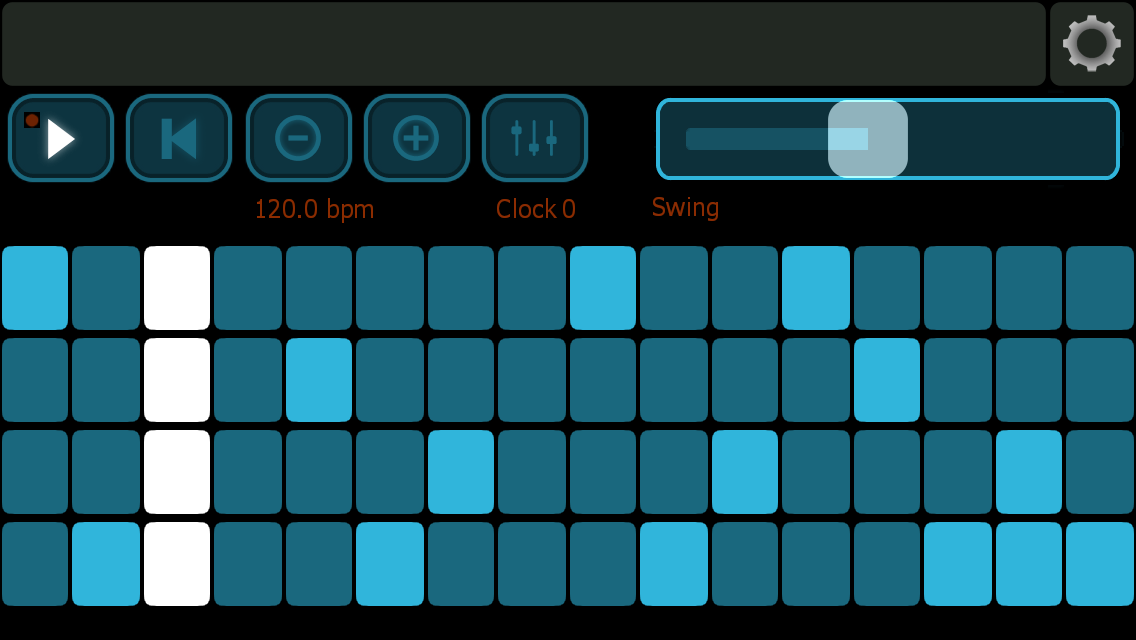
Task: Toggle the ninth step in the top row
Action: (x=603, y=288)
